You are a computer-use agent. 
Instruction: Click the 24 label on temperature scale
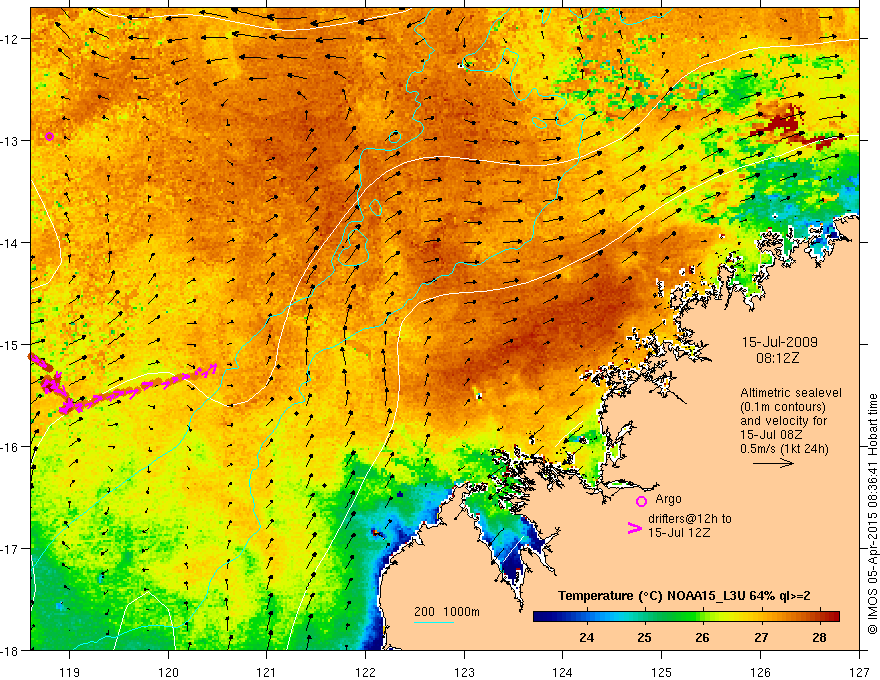[x=586, y=637]
